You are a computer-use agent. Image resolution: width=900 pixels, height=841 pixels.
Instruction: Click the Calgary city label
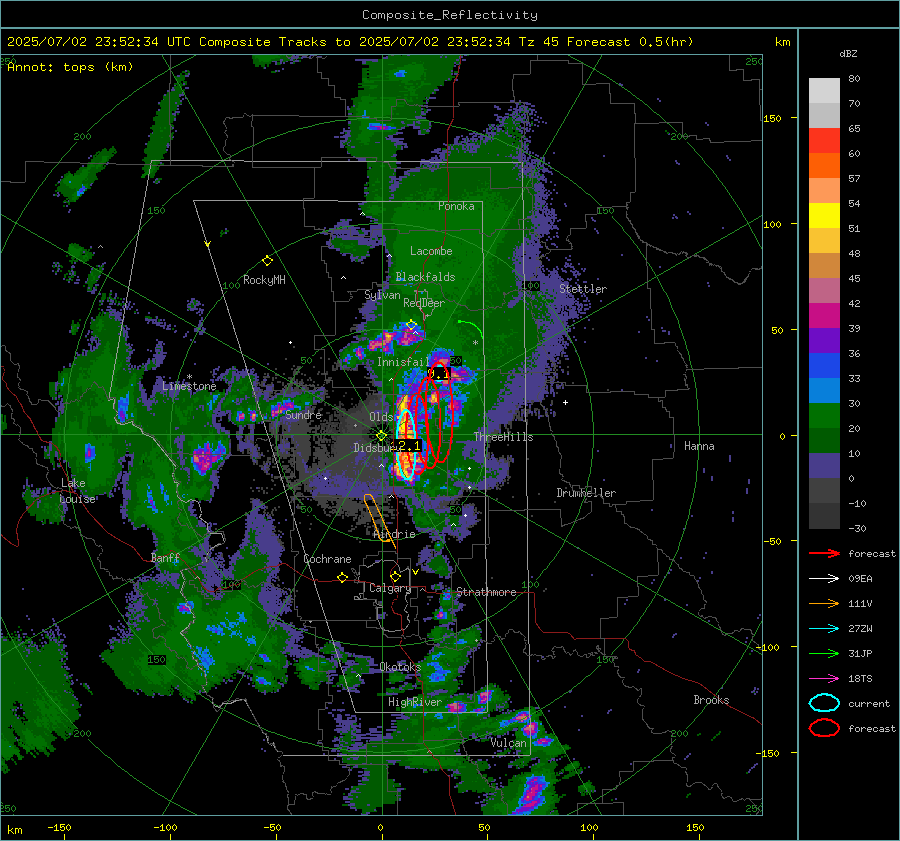tap(390, 588)
